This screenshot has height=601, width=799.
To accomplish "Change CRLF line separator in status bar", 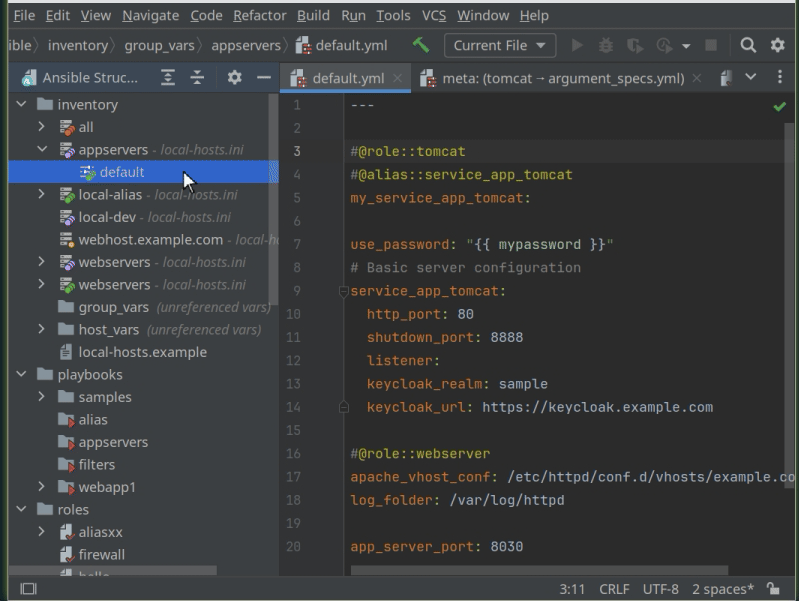I will tap(614, 589).
